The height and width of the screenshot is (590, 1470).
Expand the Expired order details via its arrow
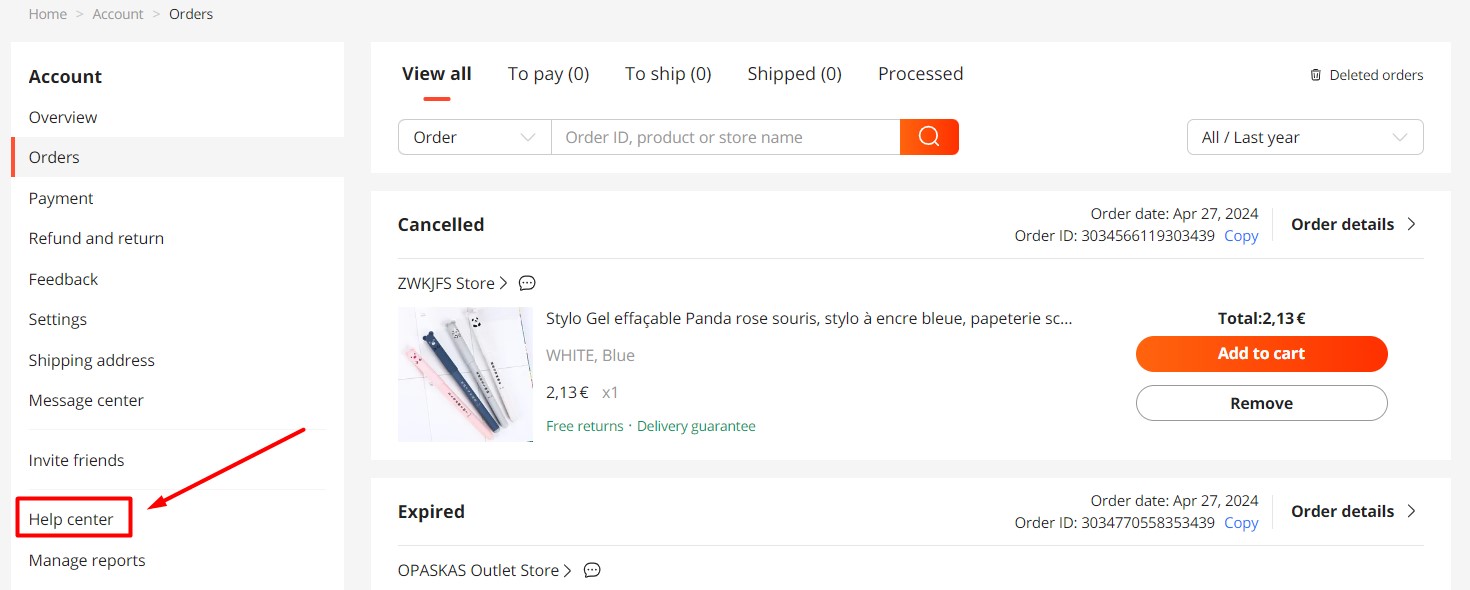(1411, 511)
